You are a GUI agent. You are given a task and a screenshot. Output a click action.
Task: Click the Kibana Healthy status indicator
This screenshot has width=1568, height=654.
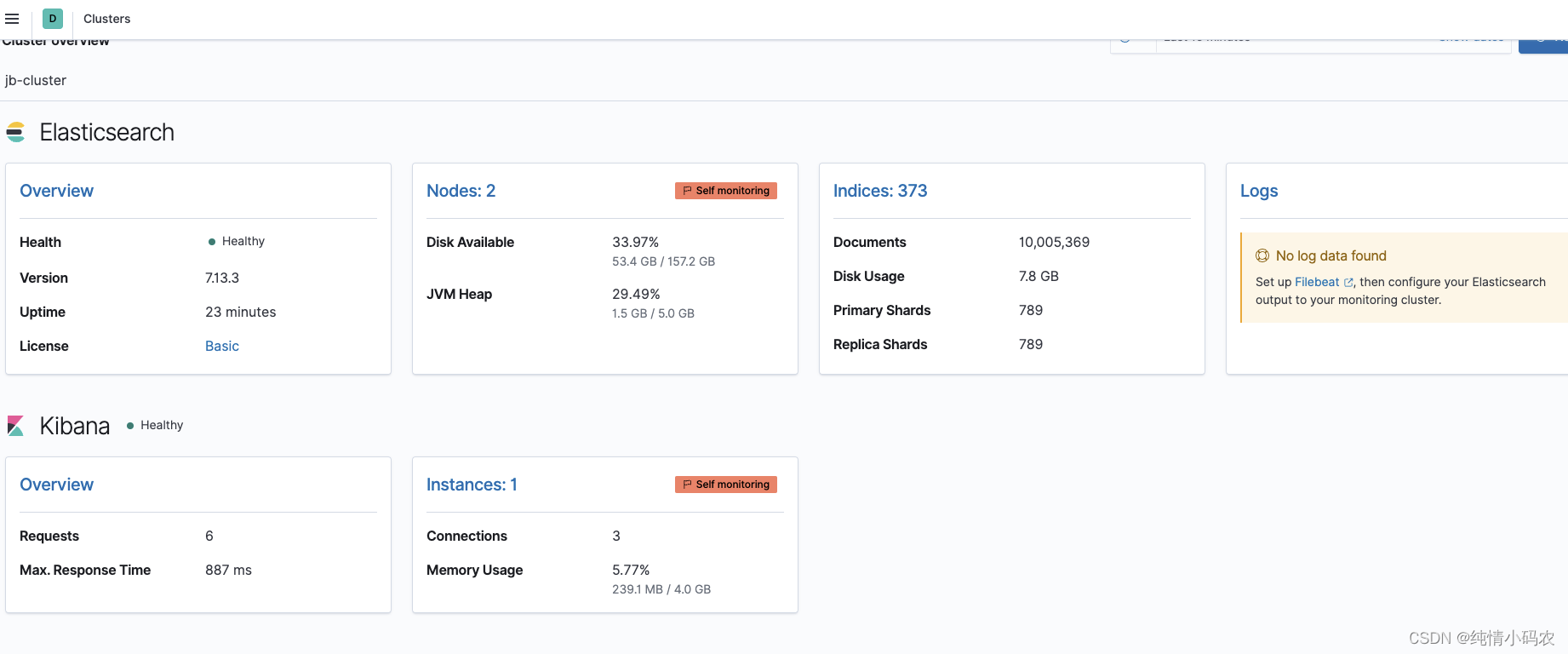pyautogui.click(x=155, y=425)
